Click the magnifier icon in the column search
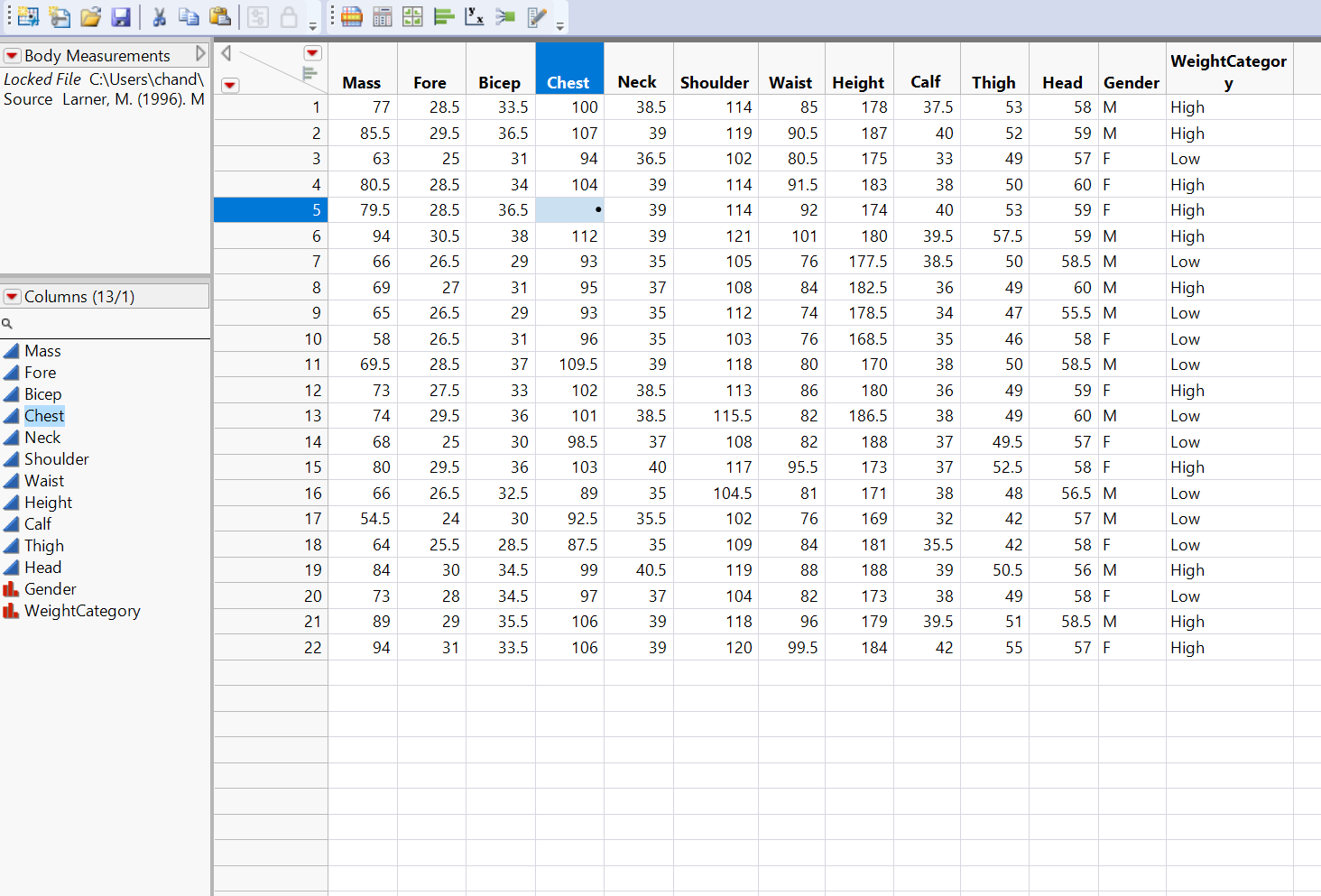Viewport: 1321px width, 896px height. coord(7,323)
